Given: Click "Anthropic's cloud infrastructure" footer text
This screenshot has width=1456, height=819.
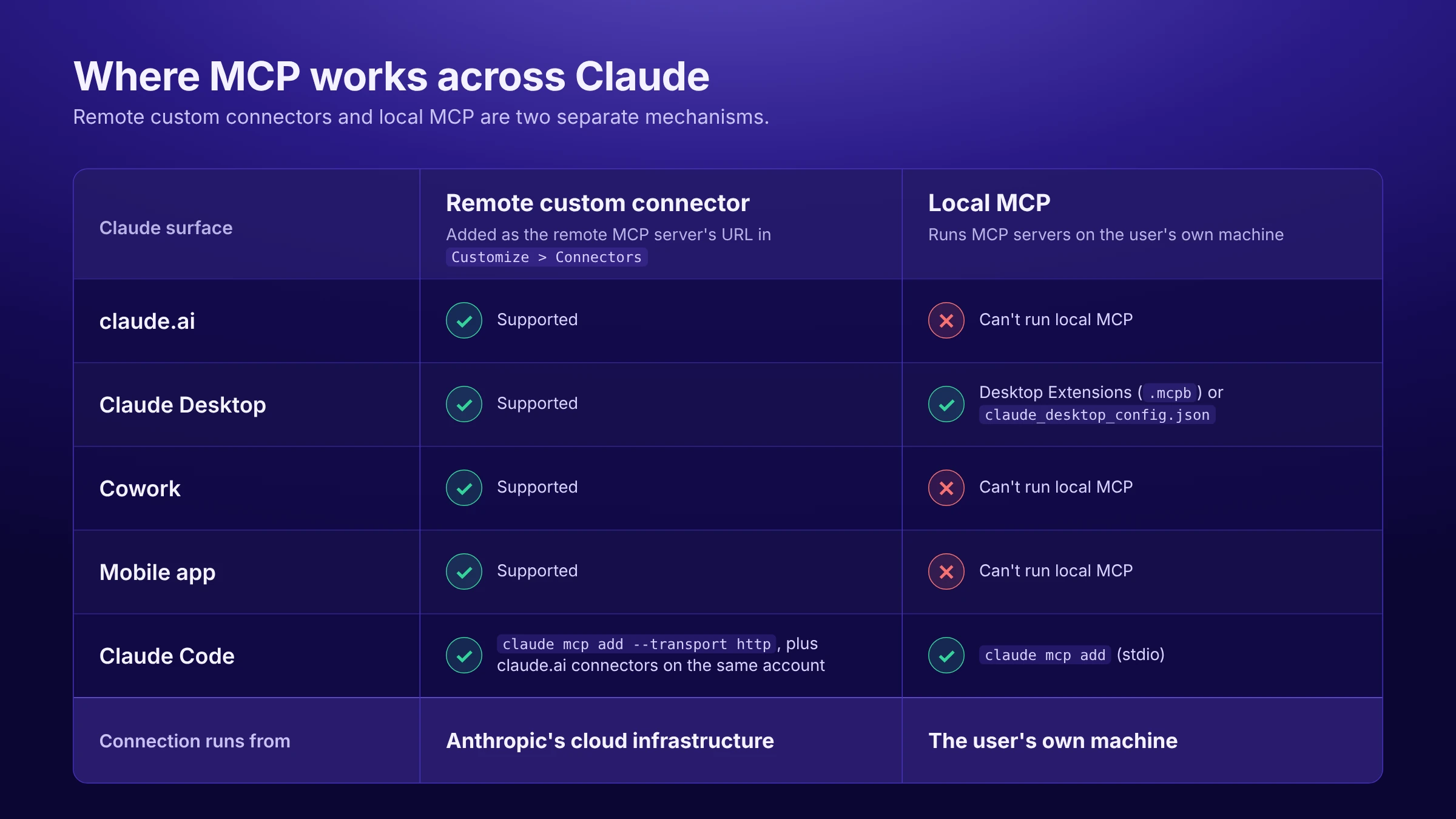Looking at the screenshot, I should (610, 741).
